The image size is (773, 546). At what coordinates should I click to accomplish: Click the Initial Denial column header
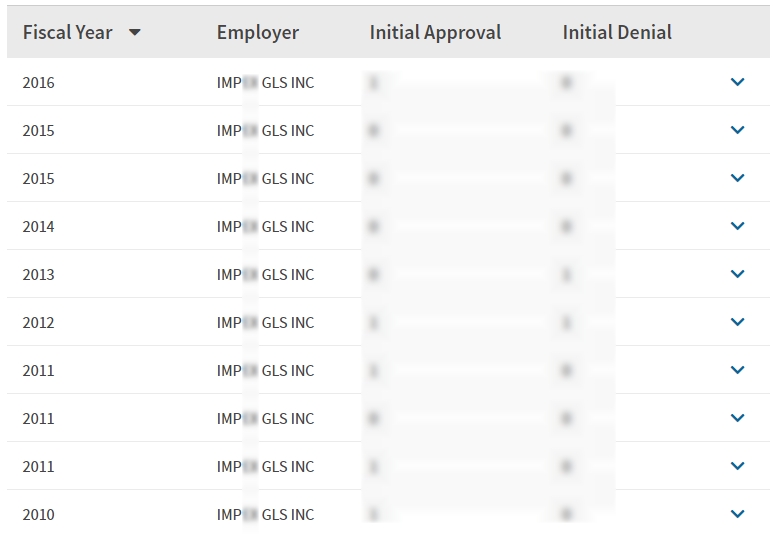click(x=616, y=33)
